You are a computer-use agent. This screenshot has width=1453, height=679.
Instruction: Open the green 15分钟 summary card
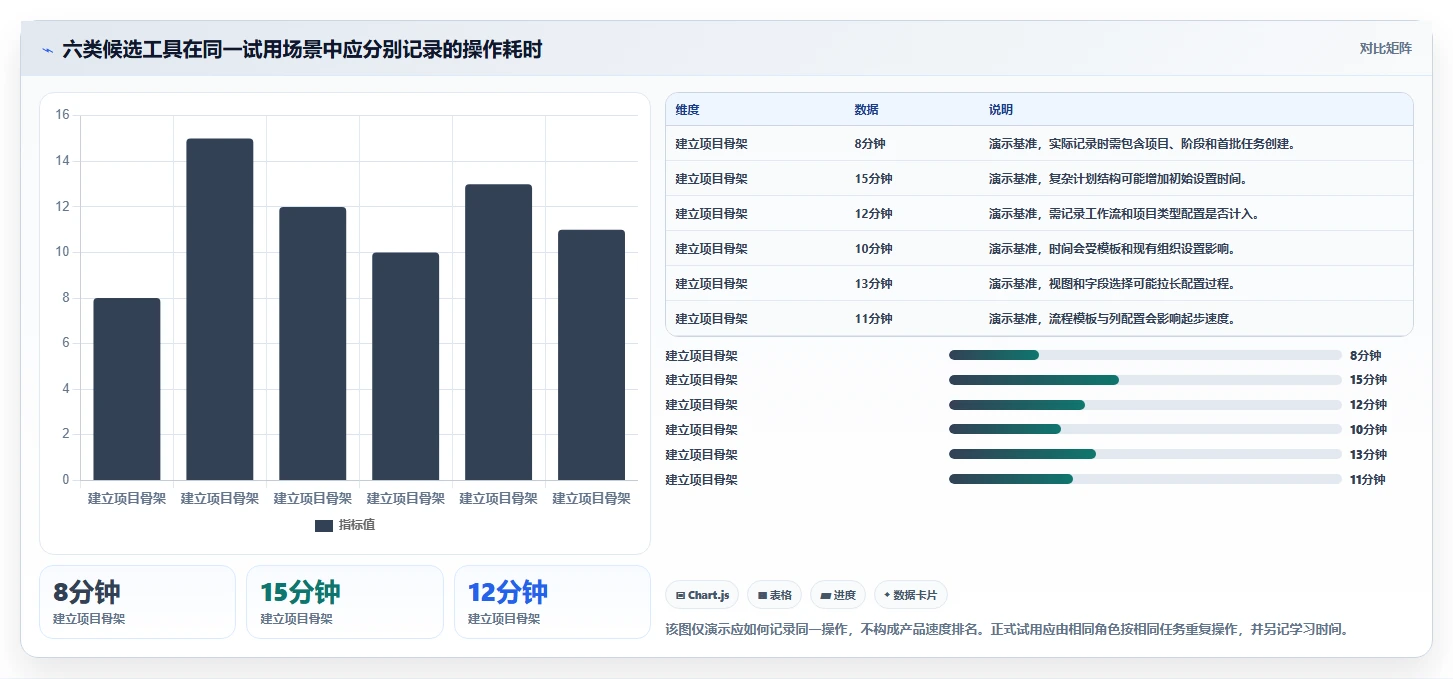point(344,602)
